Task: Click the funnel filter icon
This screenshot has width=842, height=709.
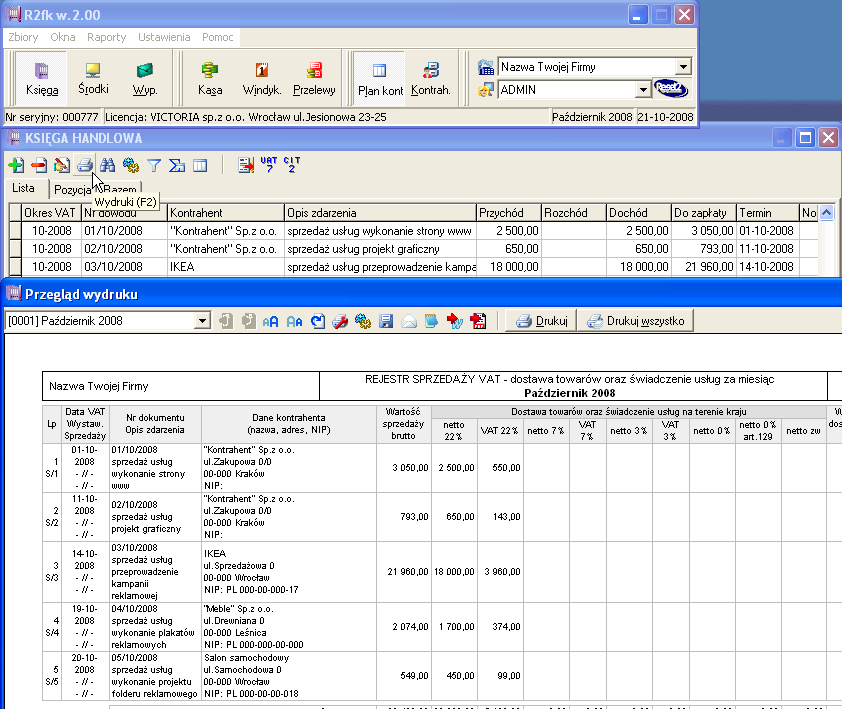Action: pos(154,165)
